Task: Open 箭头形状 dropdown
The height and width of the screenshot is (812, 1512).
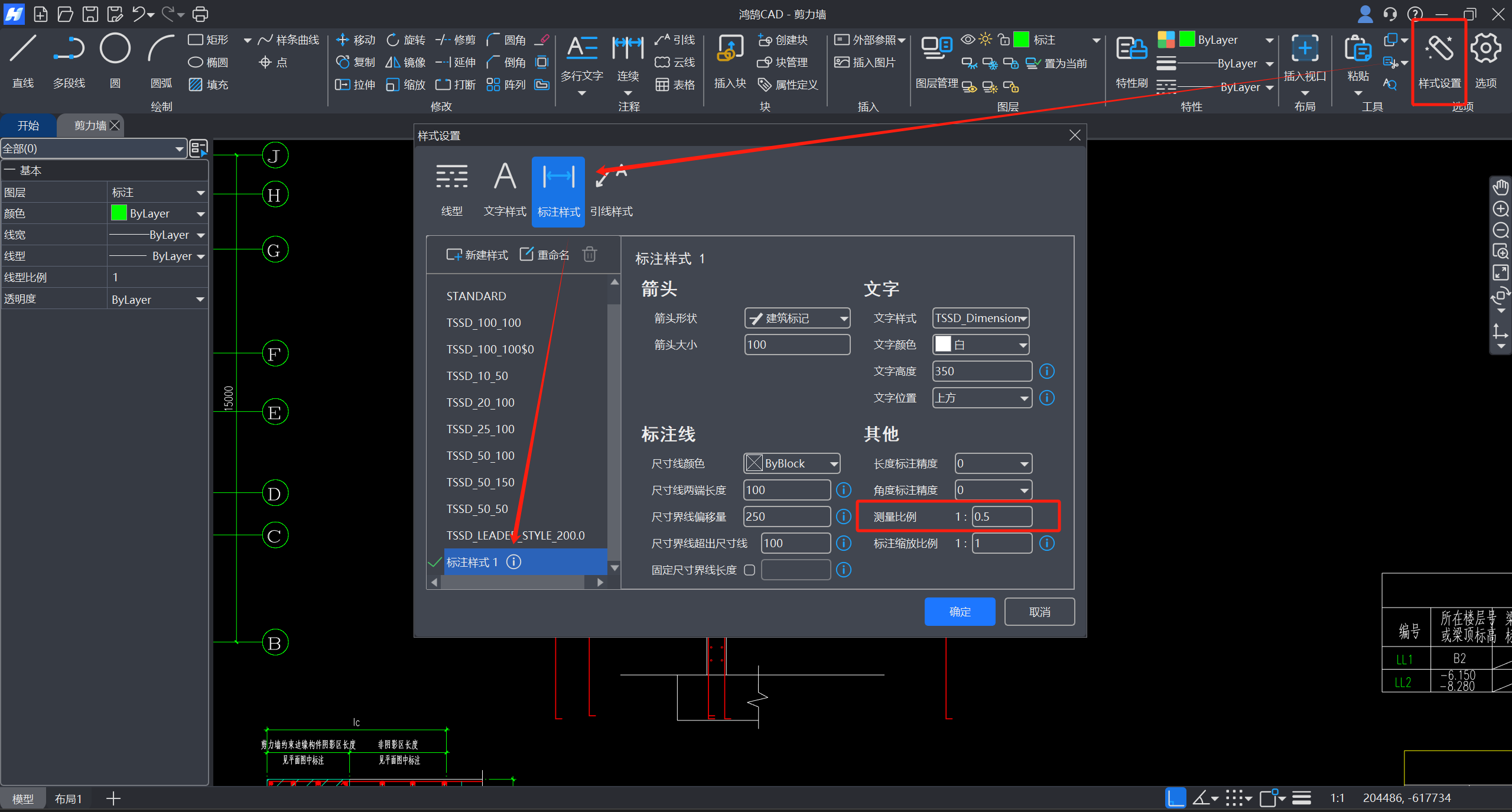Action: click(796, 319)
